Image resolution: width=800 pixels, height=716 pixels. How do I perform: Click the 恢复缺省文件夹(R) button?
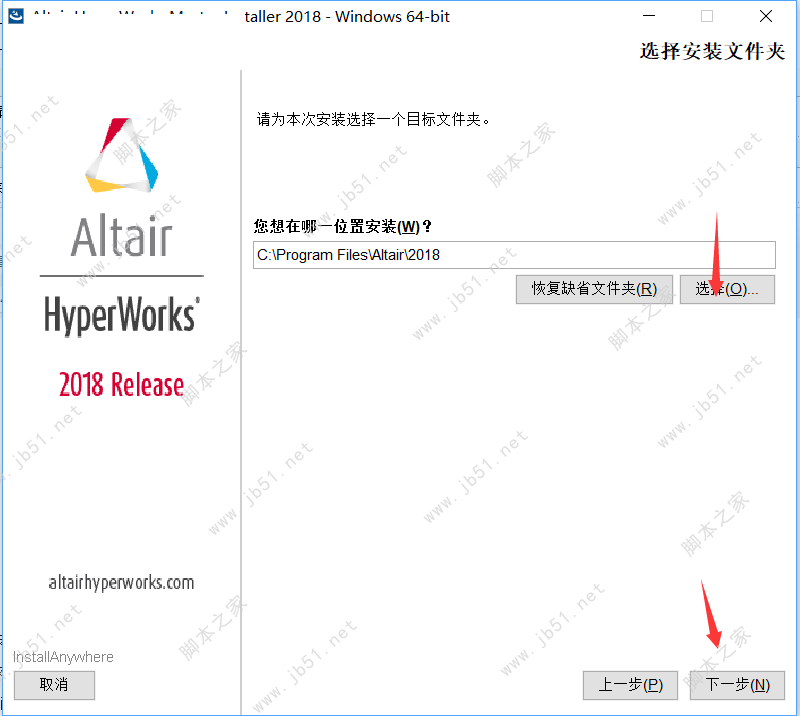pyautogui.click(x=594, y=289)
